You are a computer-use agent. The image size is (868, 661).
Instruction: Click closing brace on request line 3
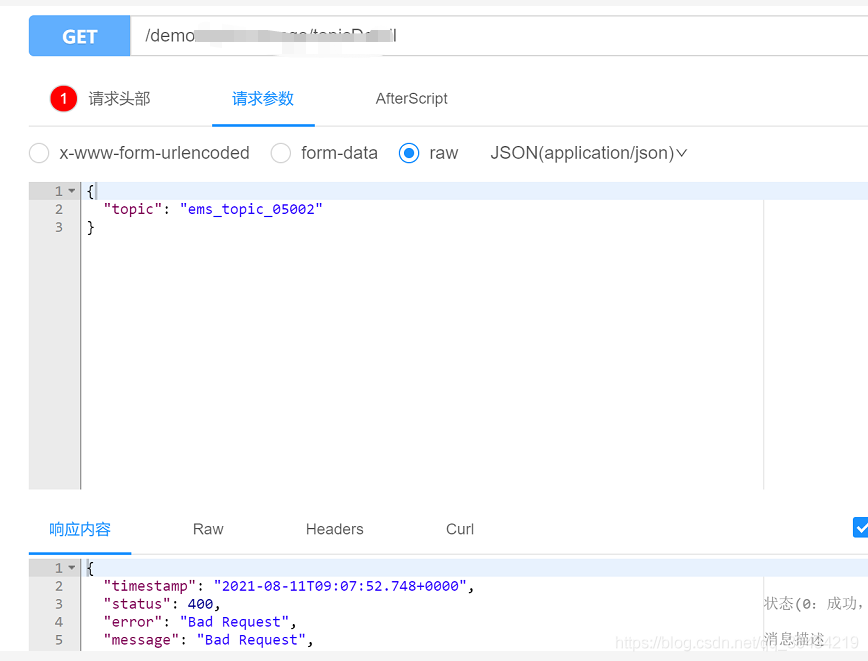(x=90, y=228)
